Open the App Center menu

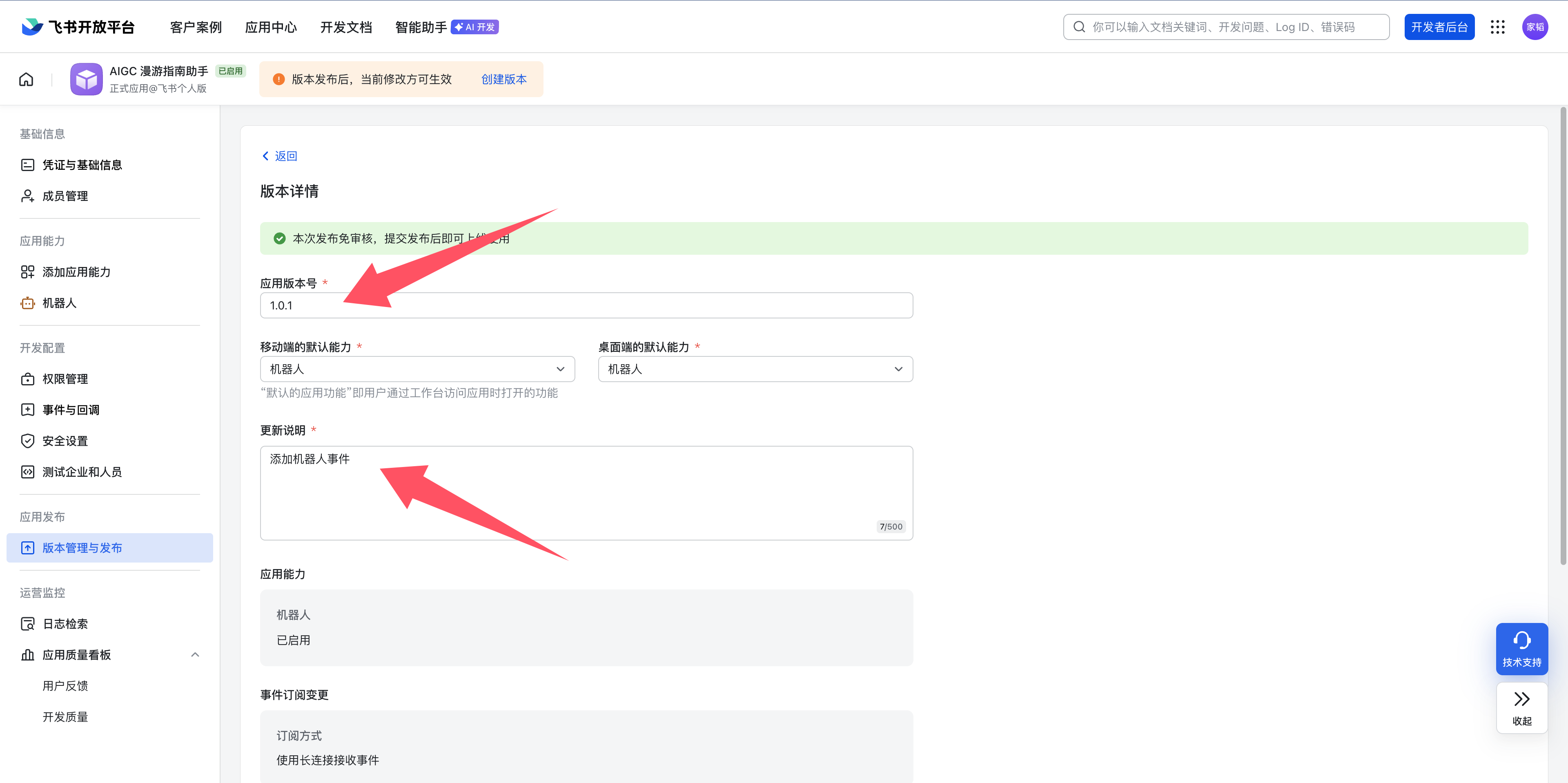tap(271, 27)
